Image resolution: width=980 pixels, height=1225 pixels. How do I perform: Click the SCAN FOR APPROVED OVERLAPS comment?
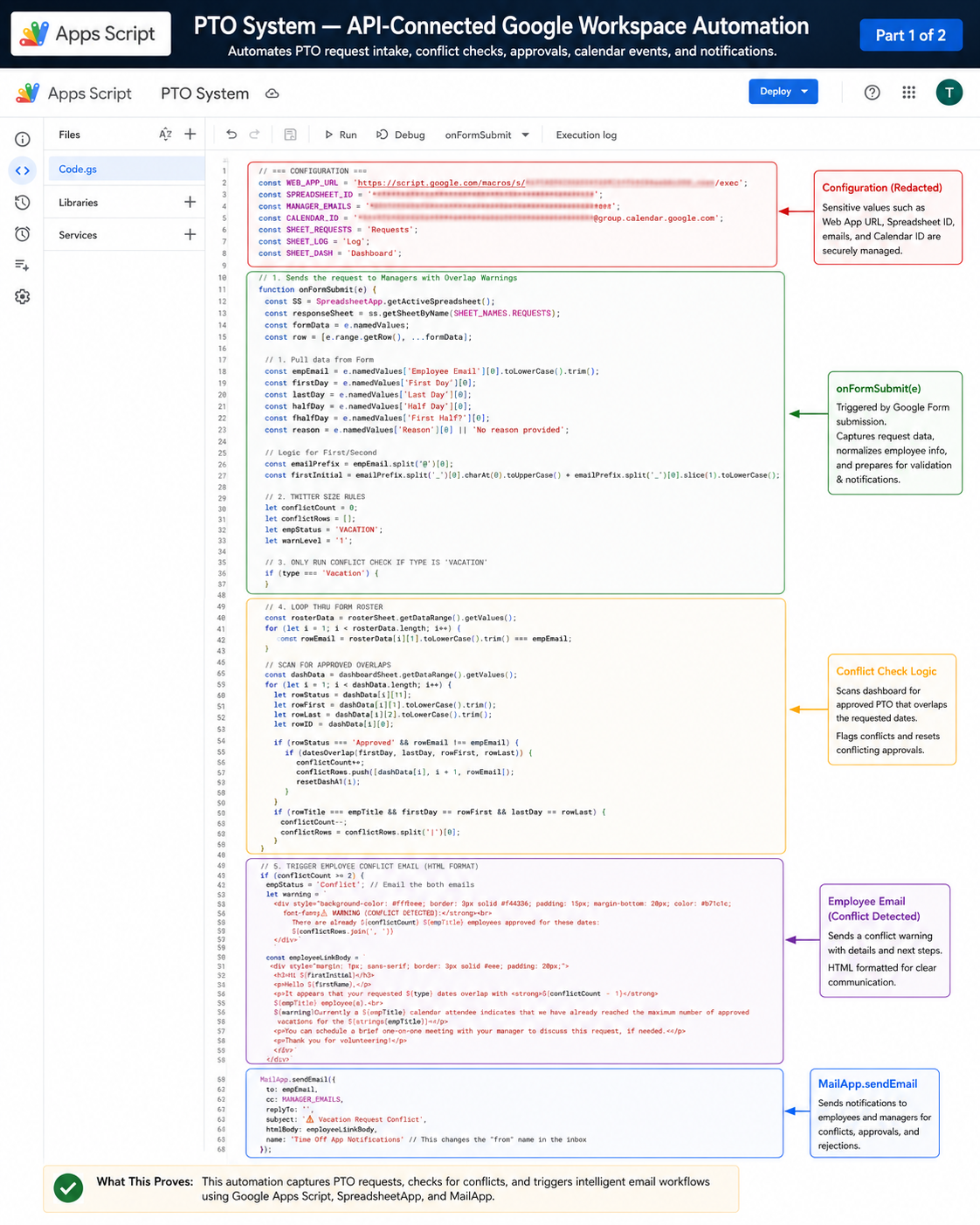[328, 665]
